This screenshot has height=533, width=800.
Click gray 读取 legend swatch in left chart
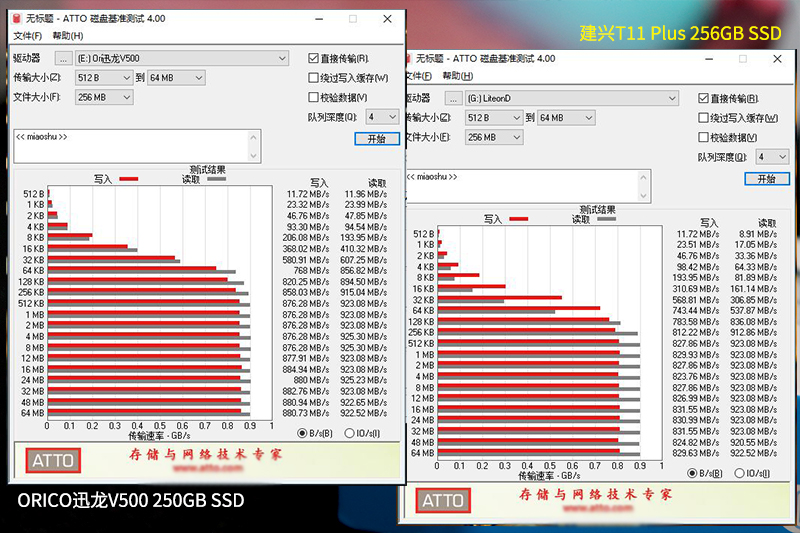coord(216,179)
